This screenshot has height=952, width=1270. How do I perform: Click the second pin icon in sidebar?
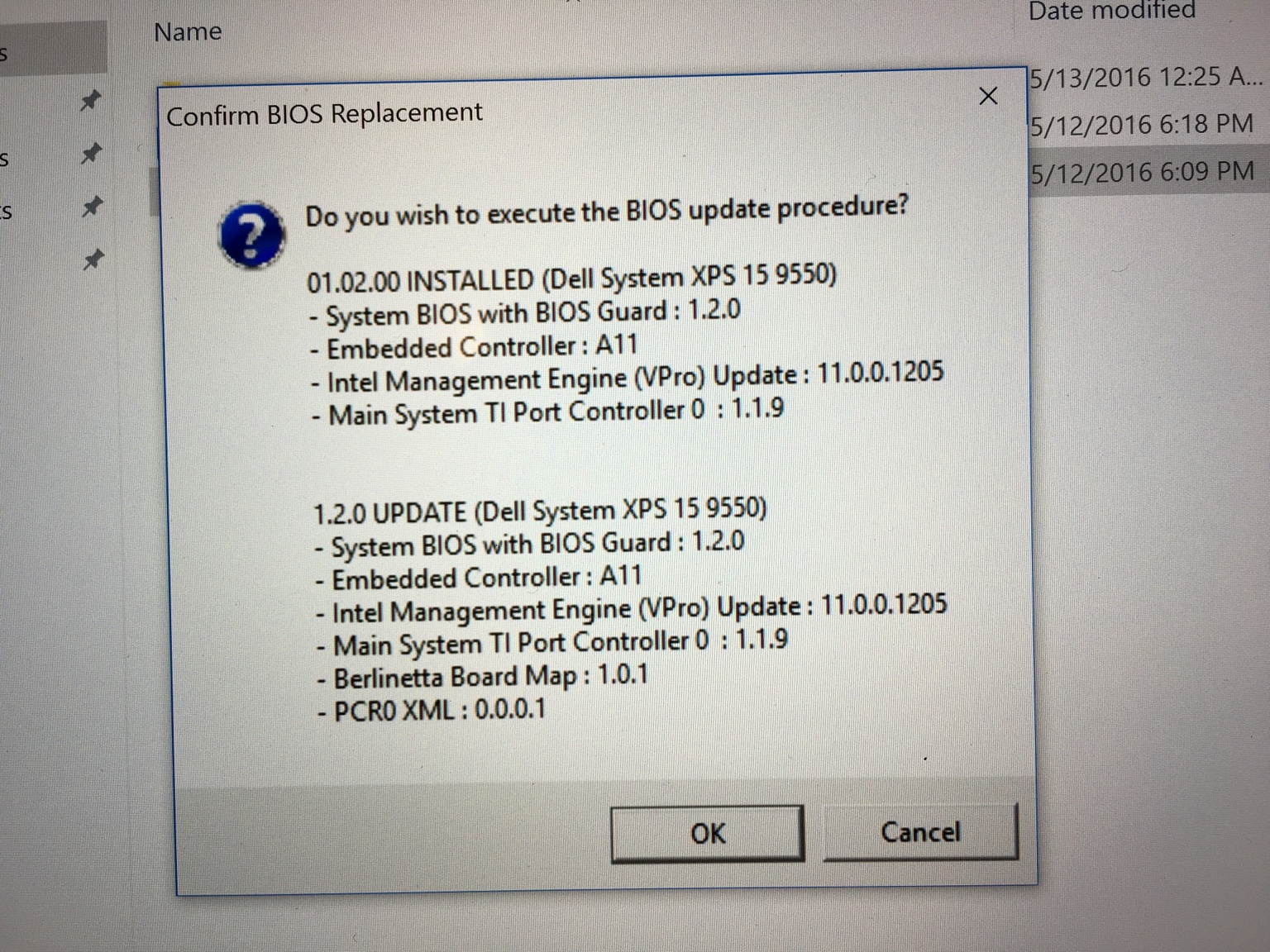point(91,153)
